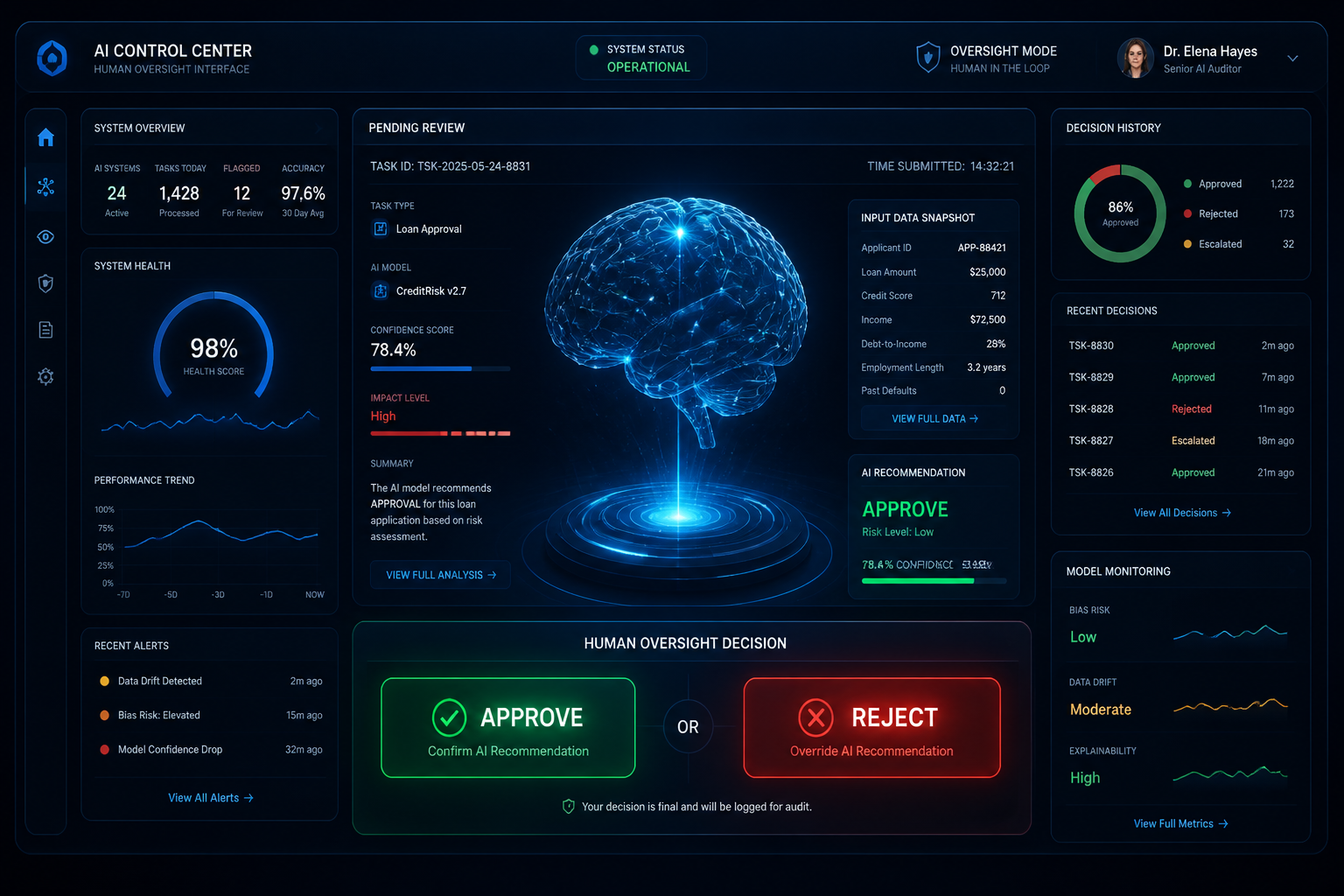Click the yellow Escalated legend dot
Image resolution: width=1344 pixels, height=896 pixels.
[1187, 244]
